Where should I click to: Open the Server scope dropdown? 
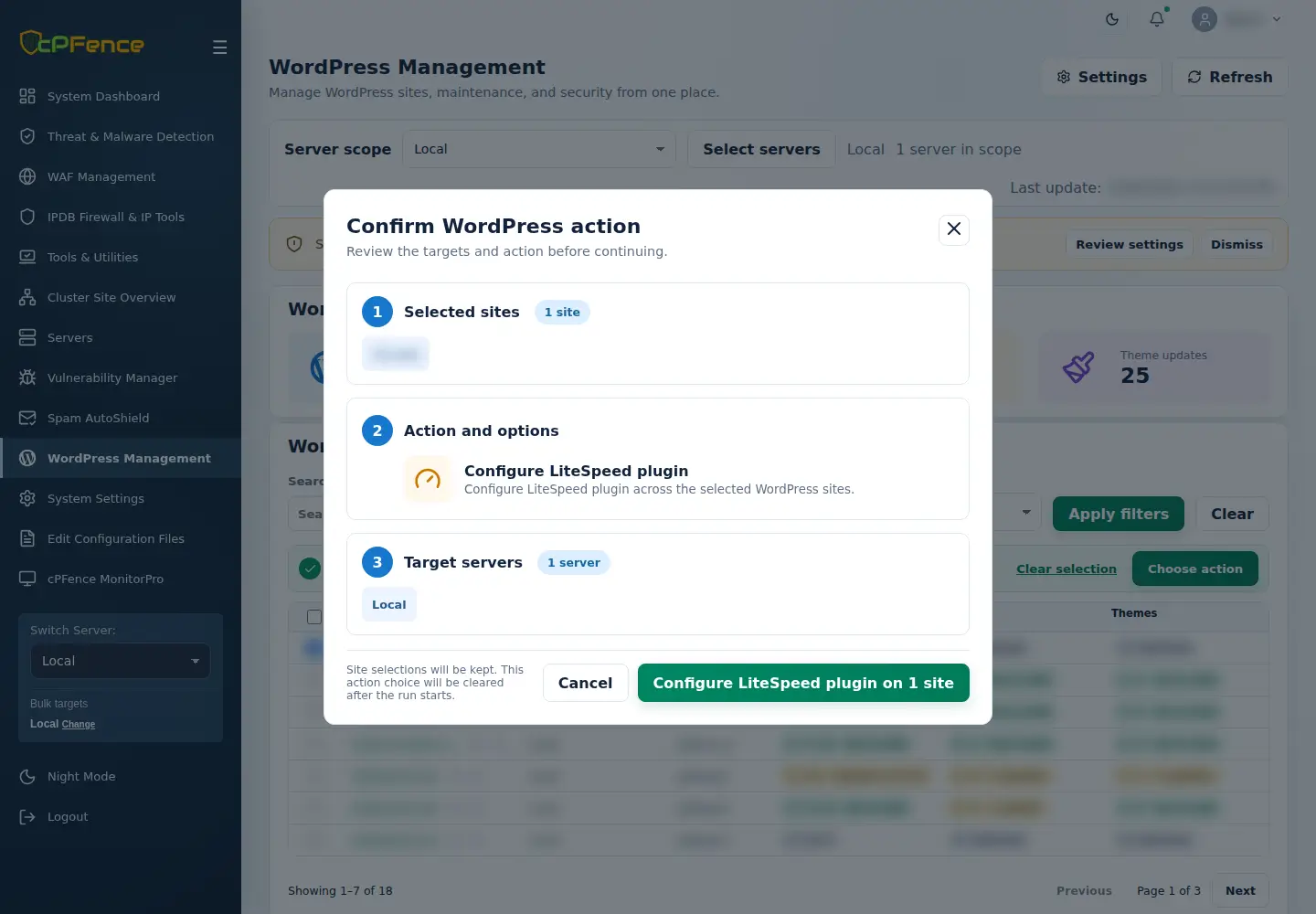539,149
